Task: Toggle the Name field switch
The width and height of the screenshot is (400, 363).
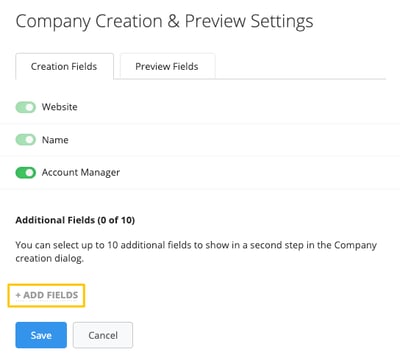Action: [25, 140]
